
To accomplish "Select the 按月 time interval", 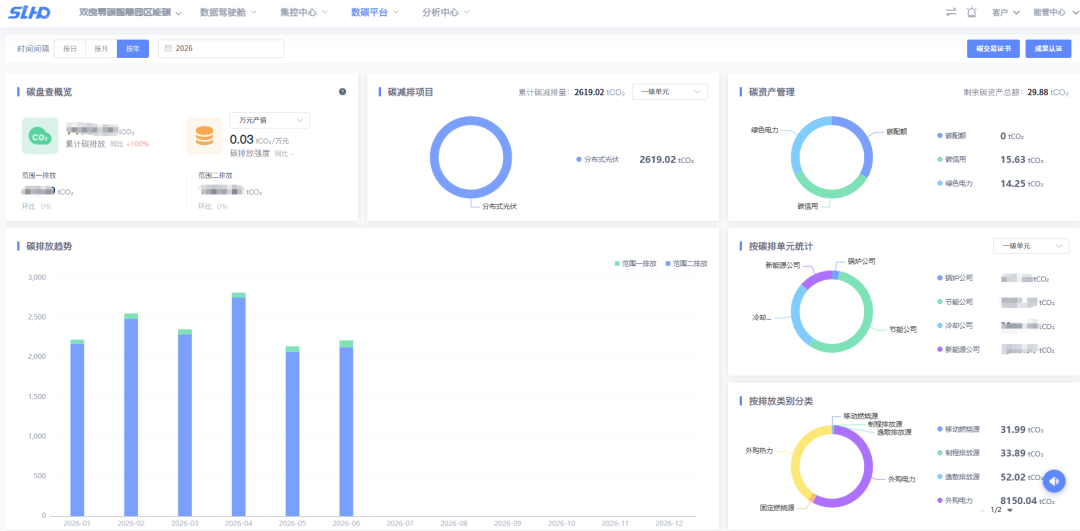I will click(x=101, y=49).
